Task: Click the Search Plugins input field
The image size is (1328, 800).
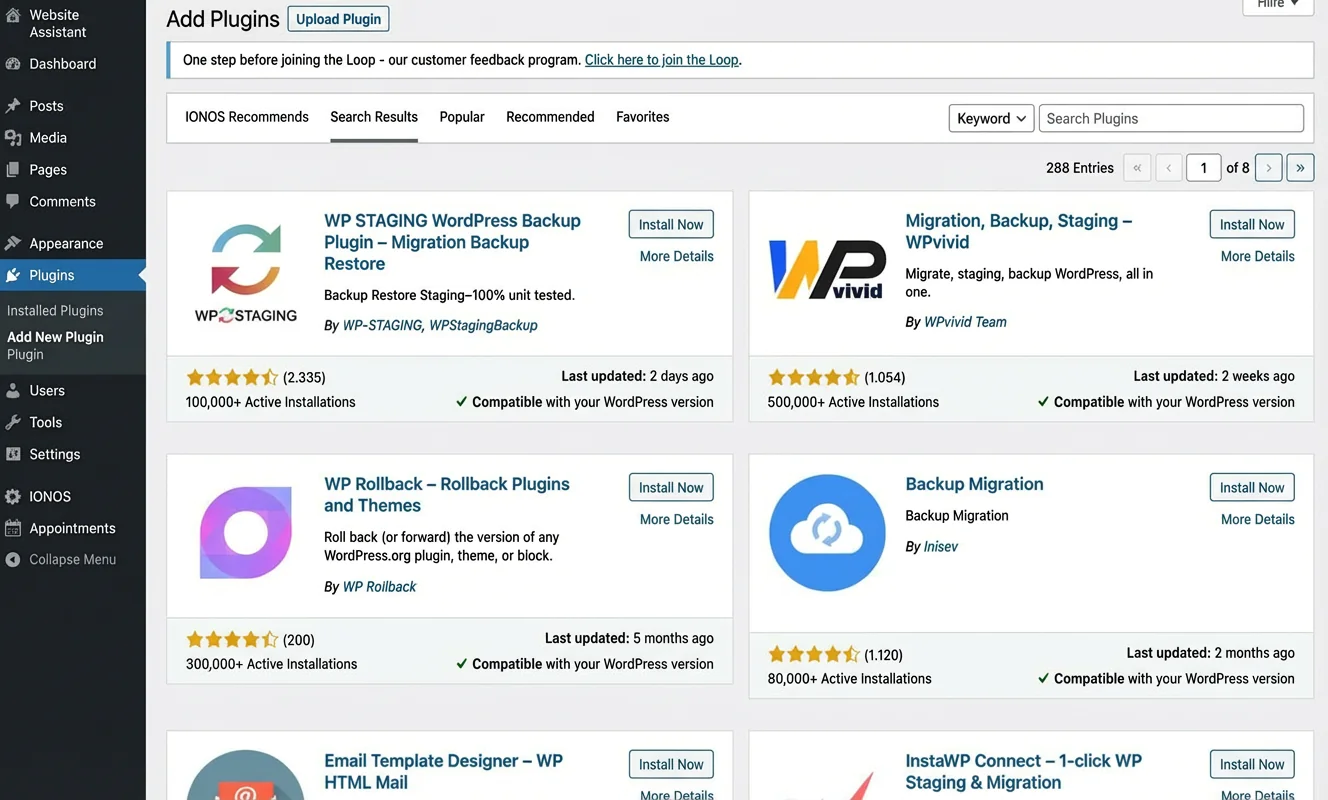Action: [1170, 119]
